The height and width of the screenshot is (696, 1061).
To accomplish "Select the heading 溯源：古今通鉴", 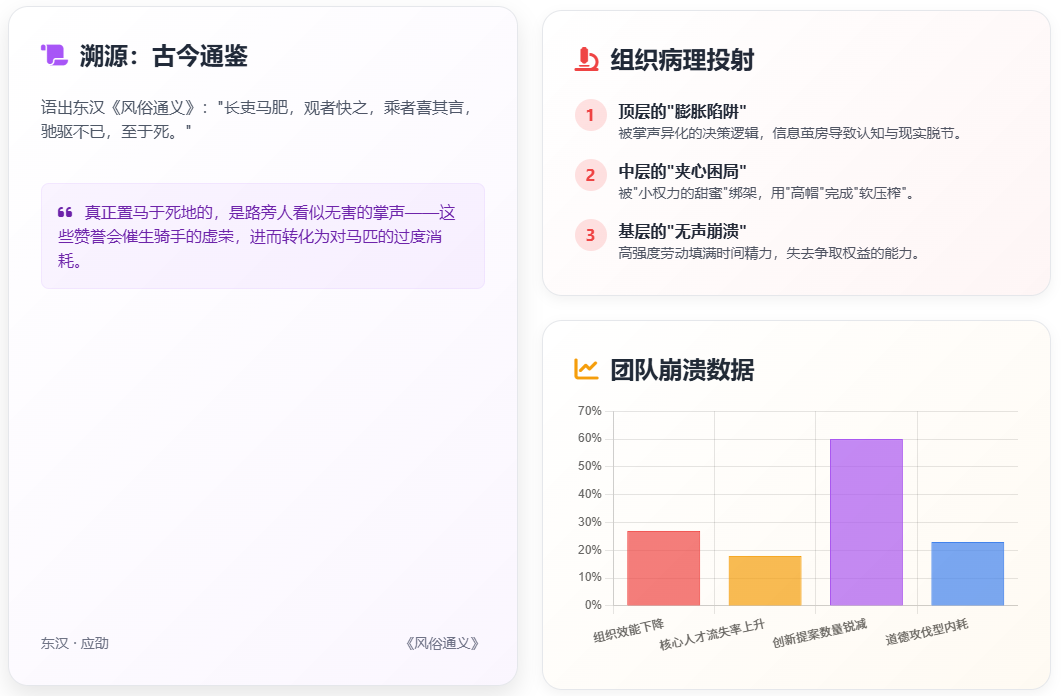I will 163,56.
